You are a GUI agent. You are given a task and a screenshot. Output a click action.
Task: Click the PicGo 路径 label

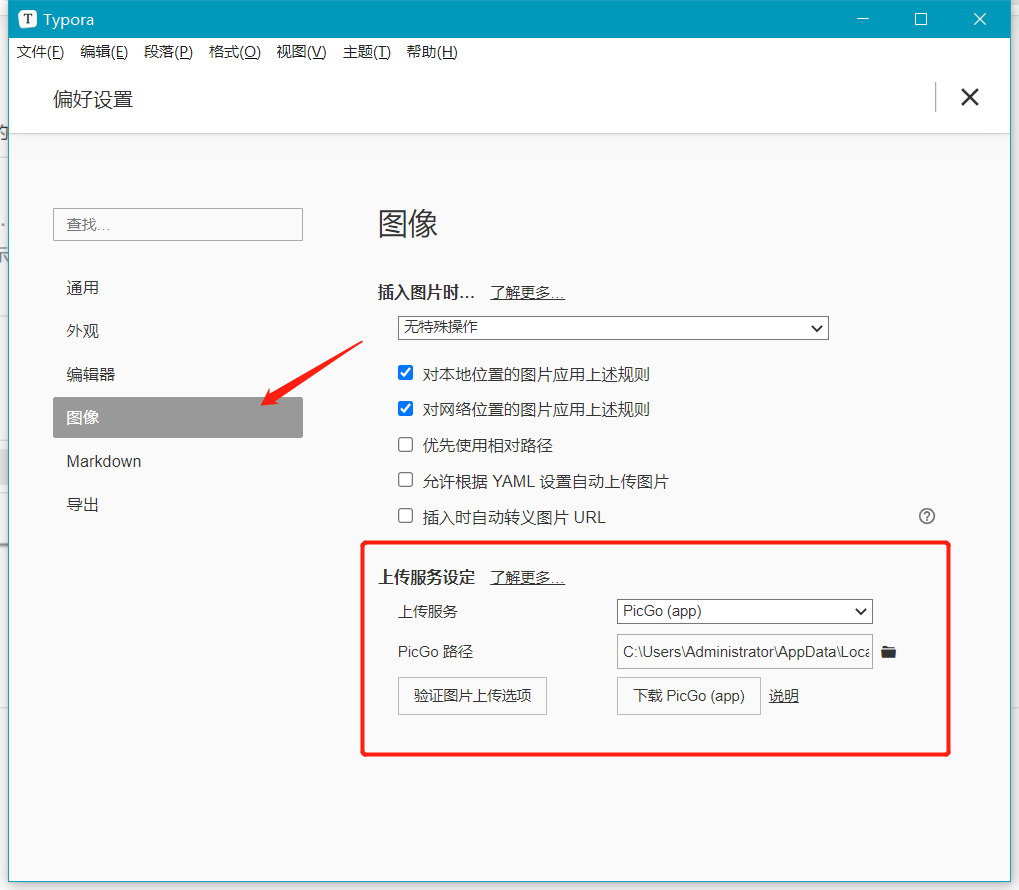click(435, 651)
